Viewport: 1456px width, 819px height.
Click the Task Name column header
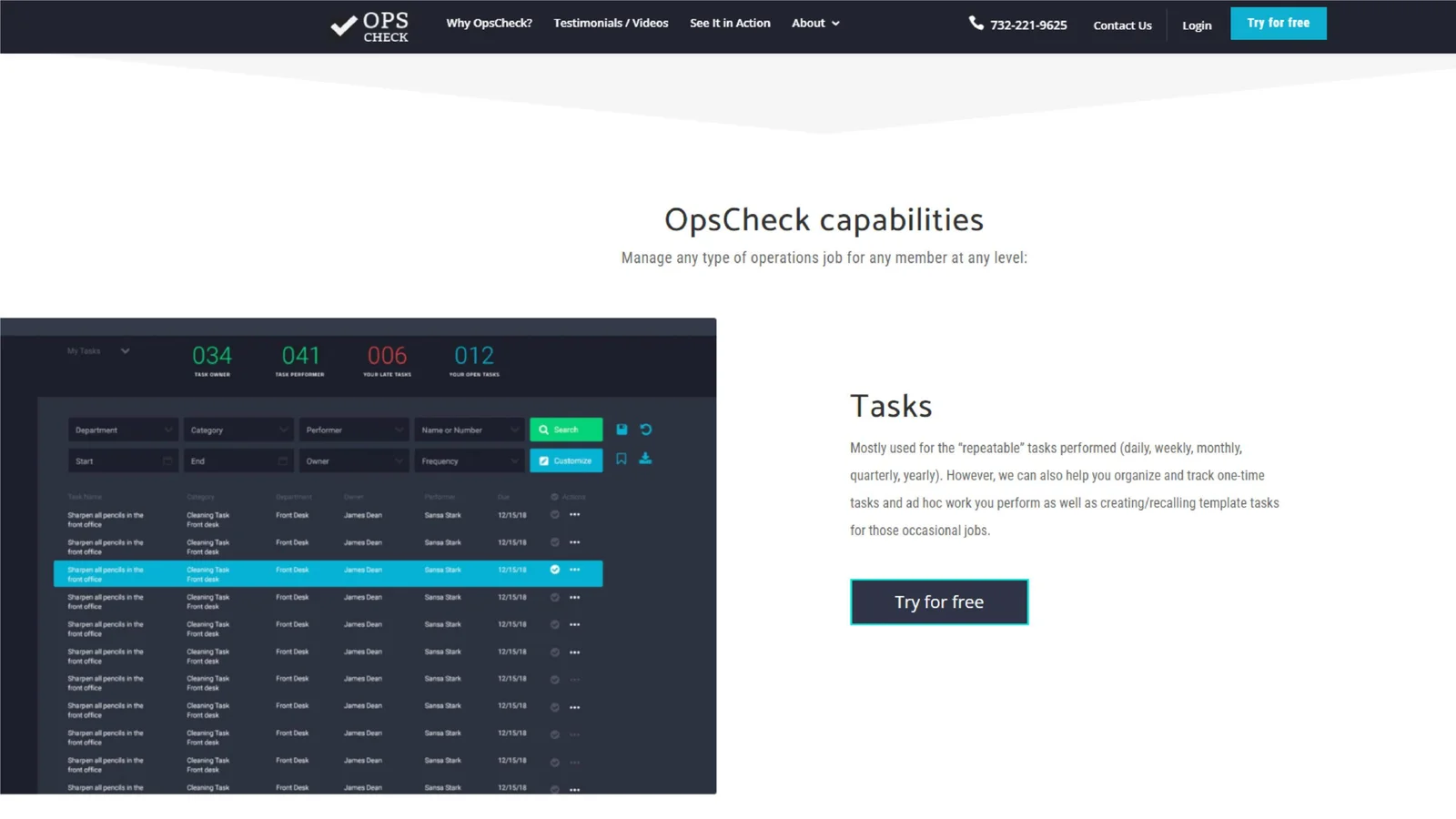click(85, 497)
